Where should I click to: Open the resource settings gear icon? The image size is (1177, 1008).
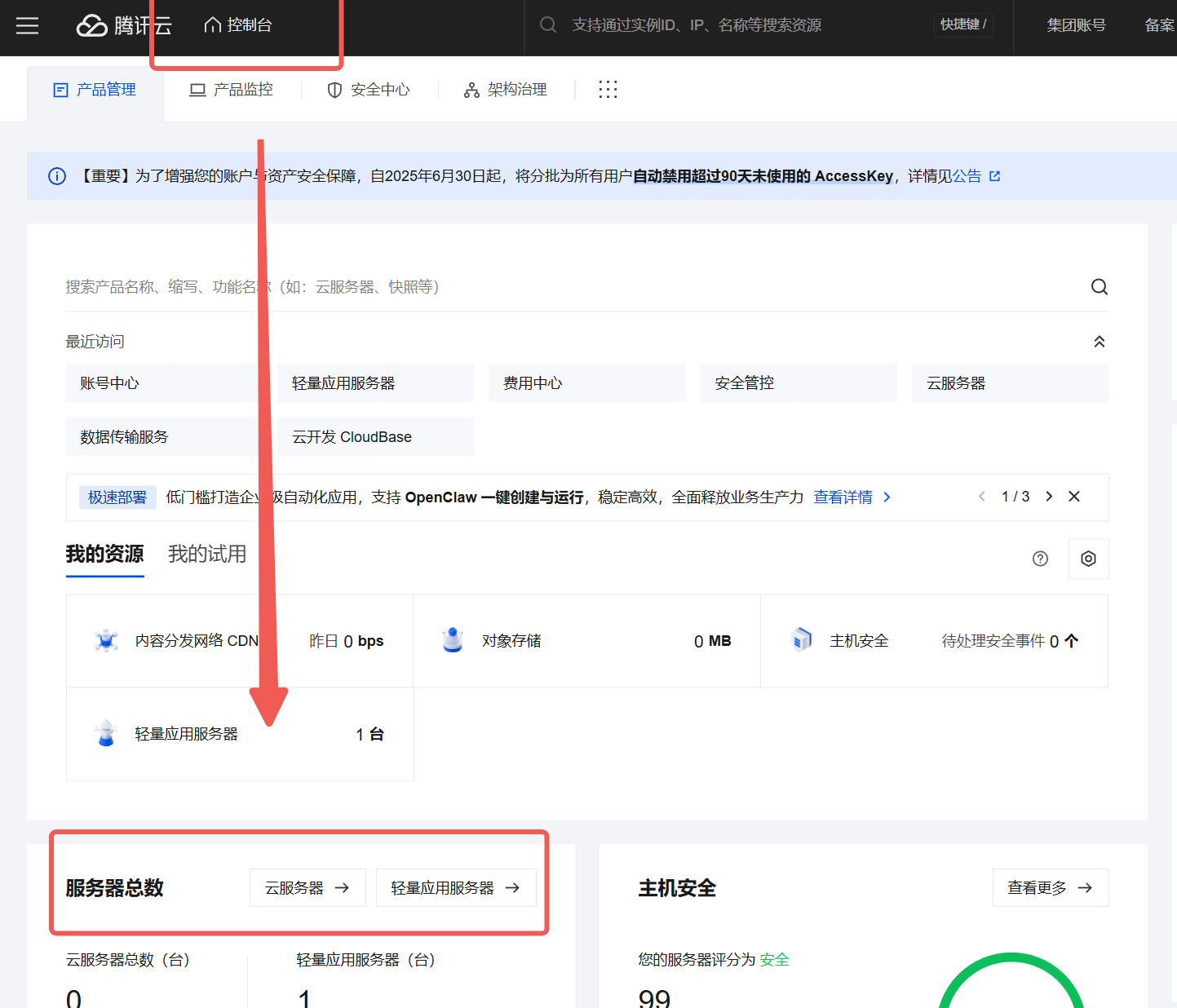click(x=1088, y=559)
